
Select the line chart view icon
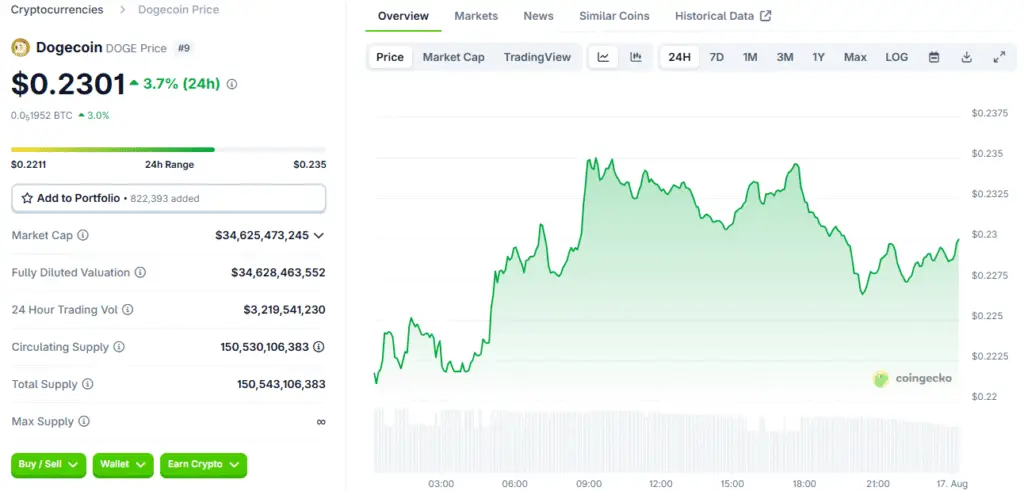click(603, 57)
